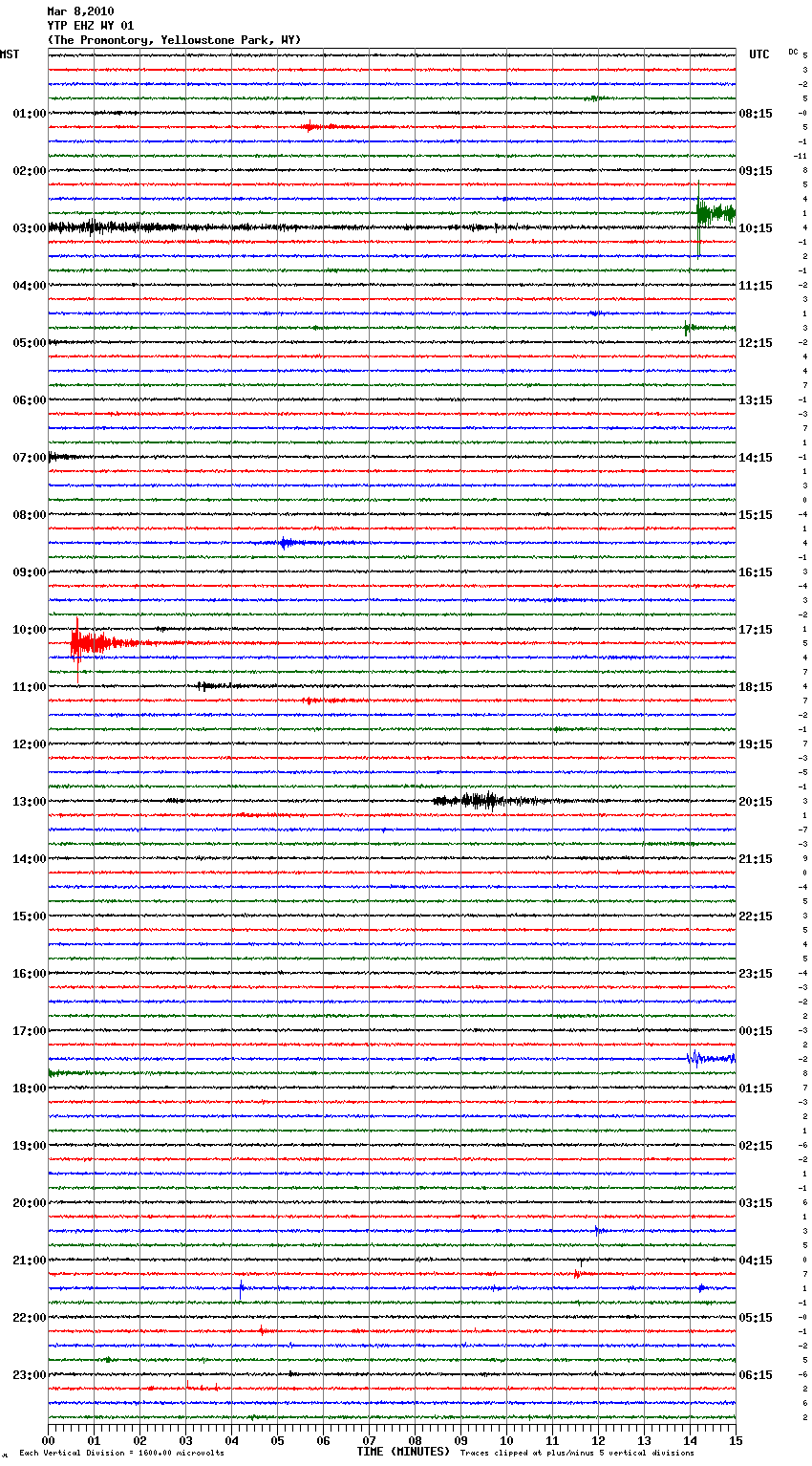This screenshot has height=1466, width=812.
Task: Click the date text 'Mar 8,2010'
Action: 80,11
